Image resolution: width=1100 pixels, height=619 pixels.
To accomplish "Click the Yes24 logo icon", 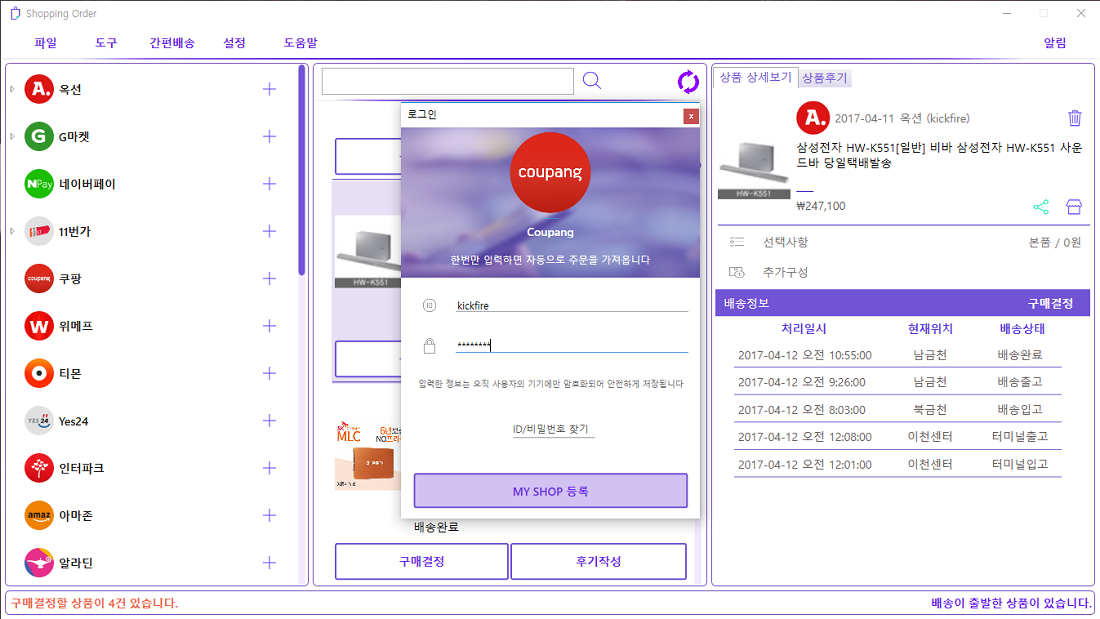I will 39,420.
